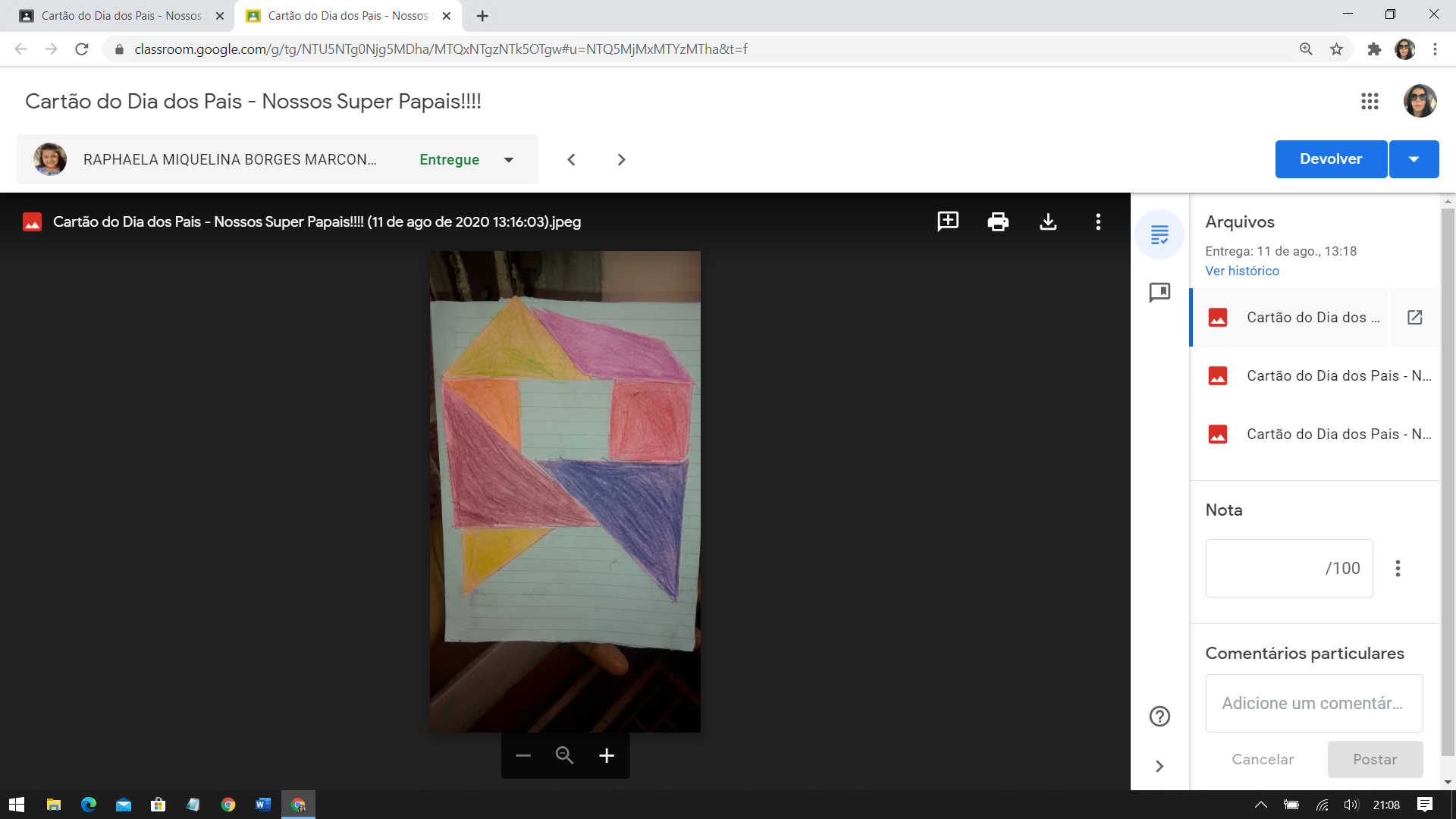The image size is (1456, 819).
Task: Open Mail app from taskbar
Action: click(x=123, y=805)
